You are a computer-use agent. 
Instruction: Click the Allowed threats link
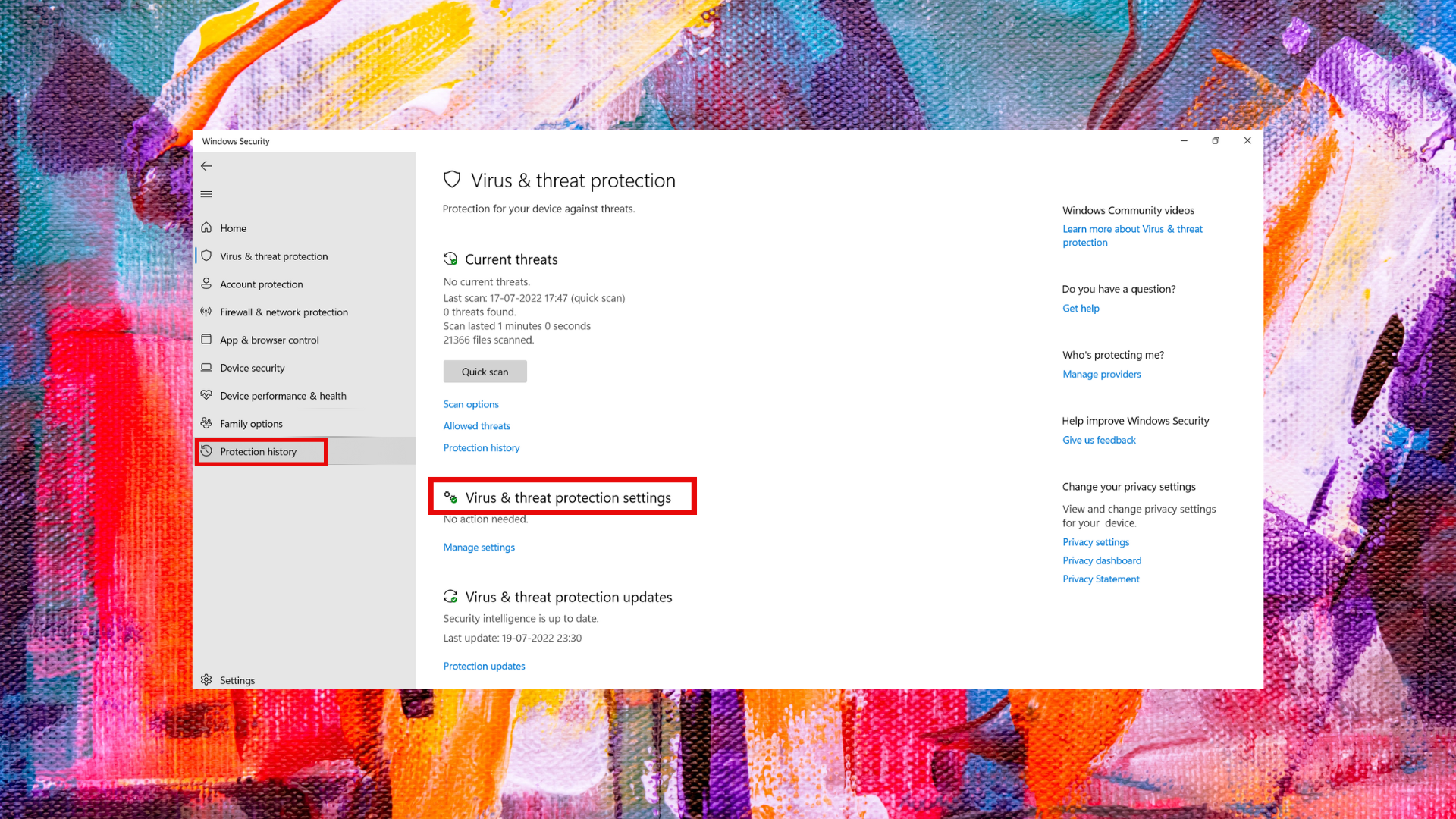point(476,425)
